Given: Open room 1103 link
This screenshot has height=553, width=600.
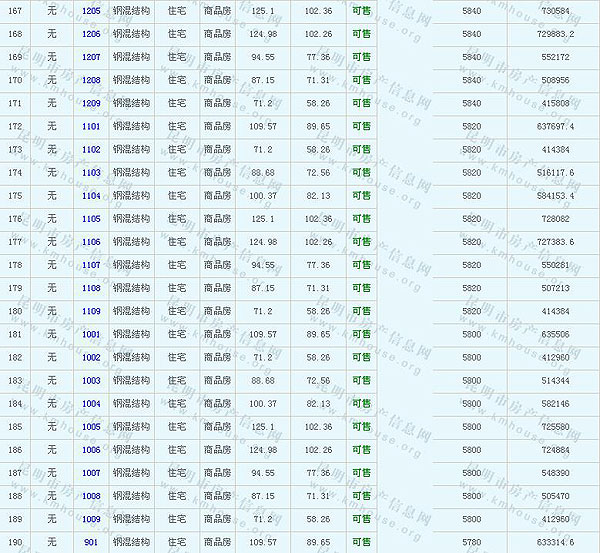Looking at the screenshot, I should click(x=91, y=172).
